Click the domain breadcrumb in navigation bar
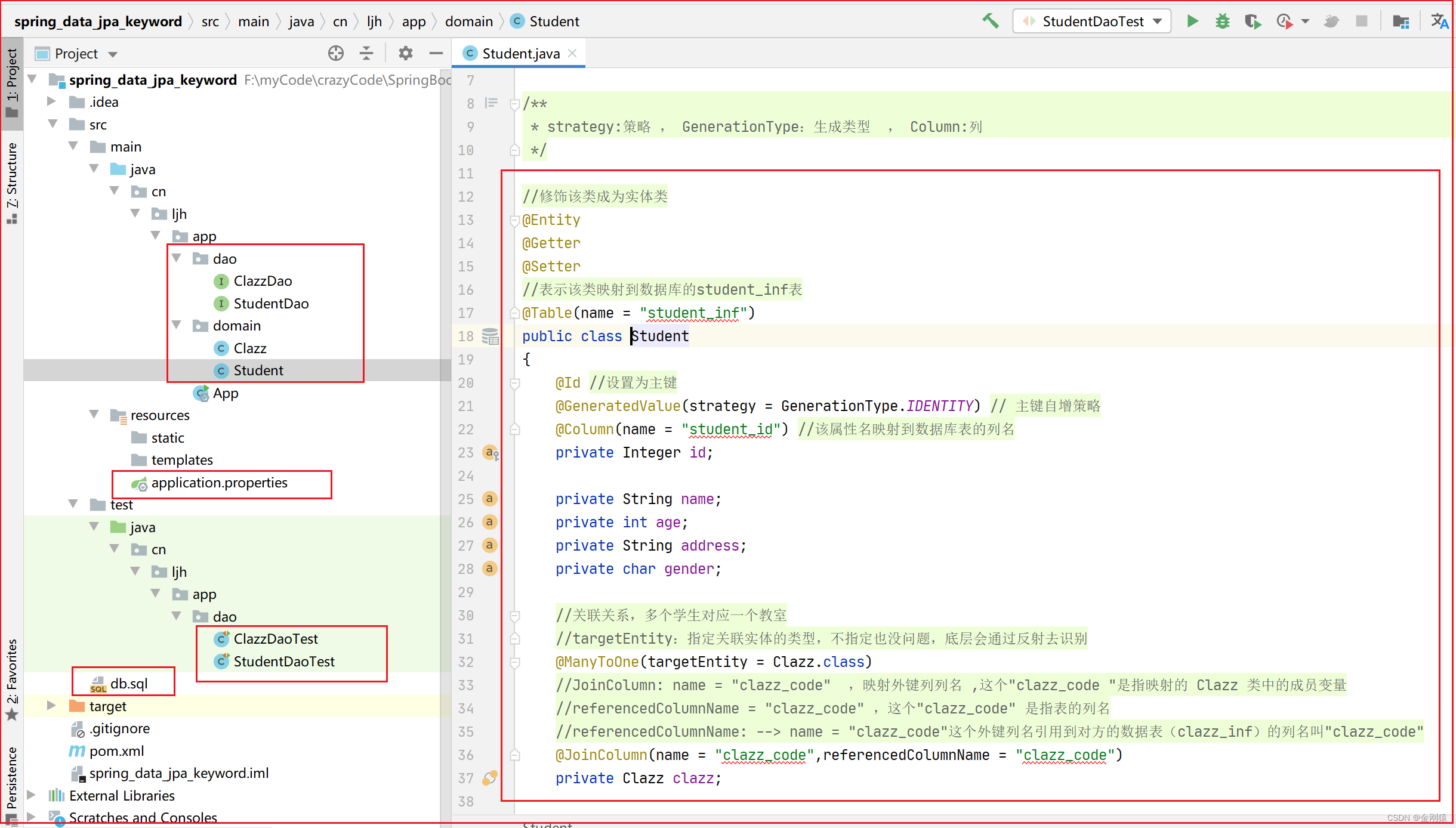1456x828 pixels. [x=469, y=21]
